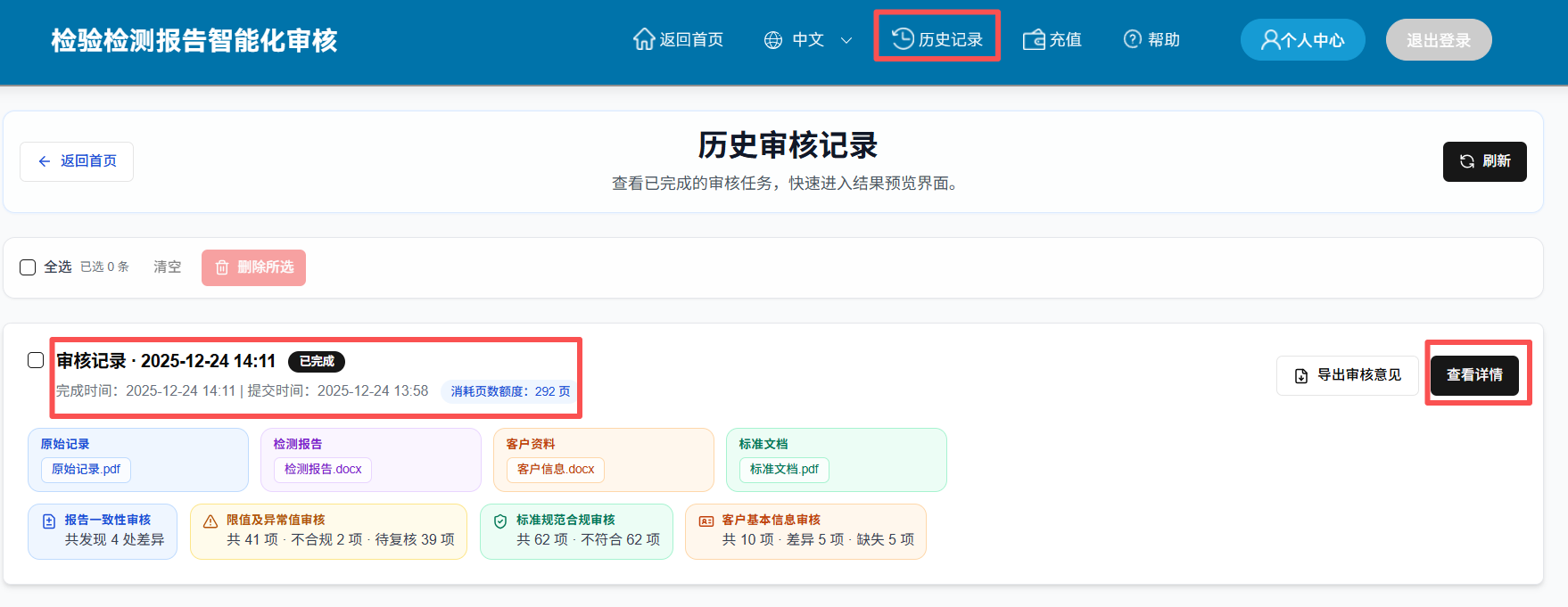1568x607 pixels.
Task: Click the 刷新 refresh button
Action: [x=1484, y=161]
